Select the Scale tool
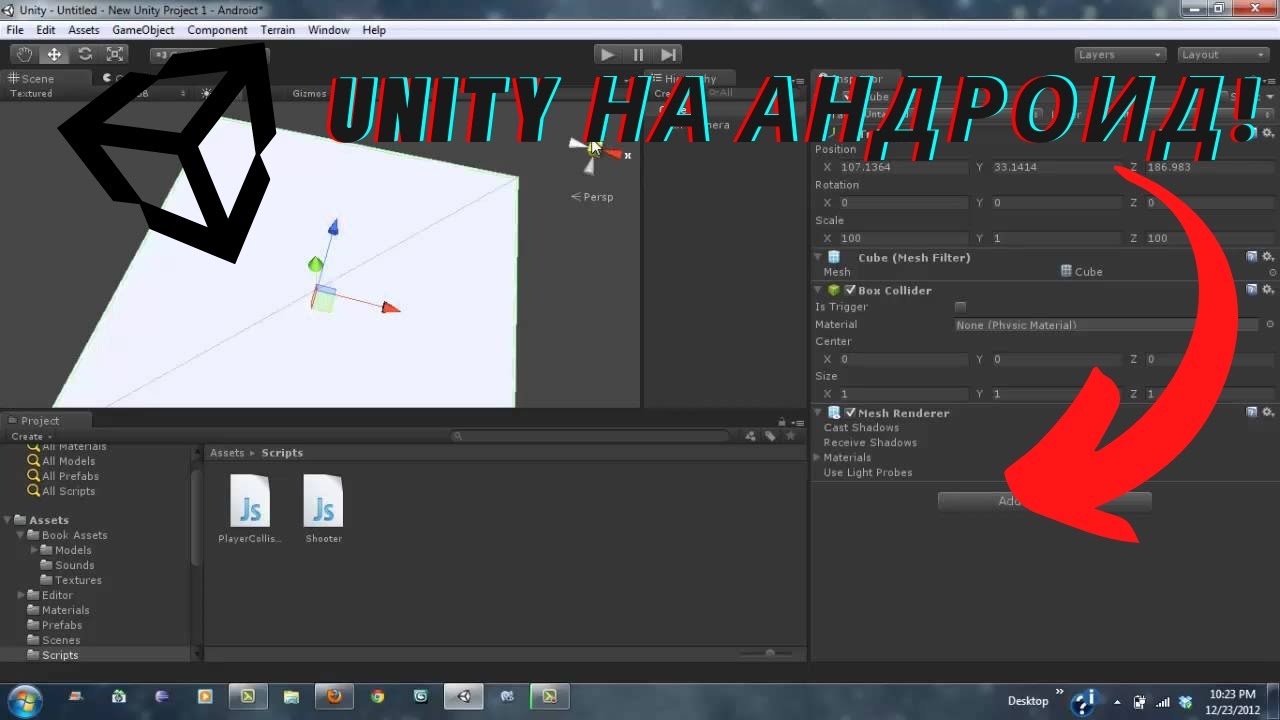 point(115,54)
